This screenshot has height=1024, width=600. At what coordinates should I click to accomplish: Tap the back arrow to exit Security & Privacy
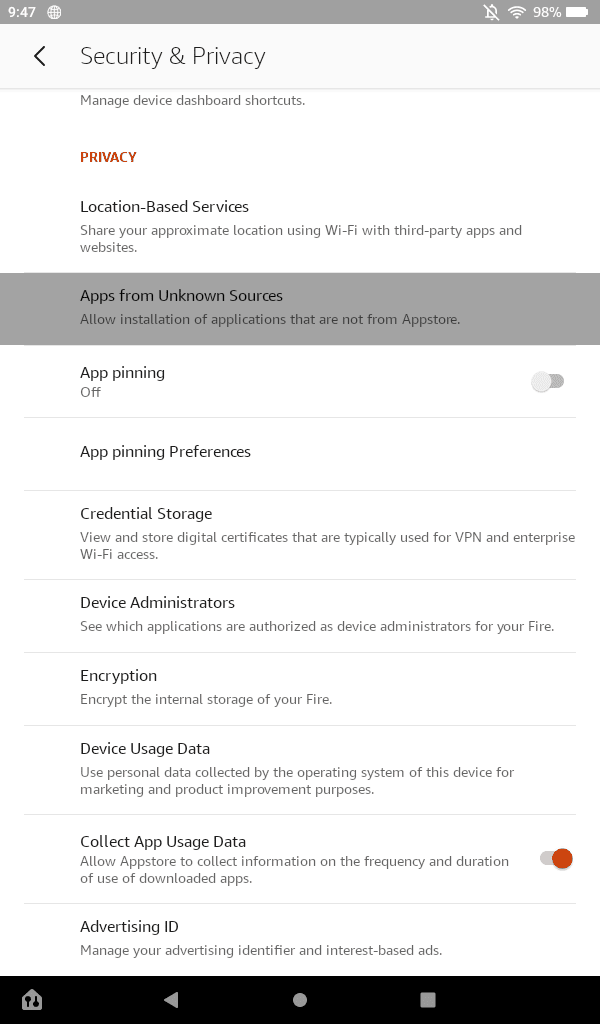tap(39, 56)
